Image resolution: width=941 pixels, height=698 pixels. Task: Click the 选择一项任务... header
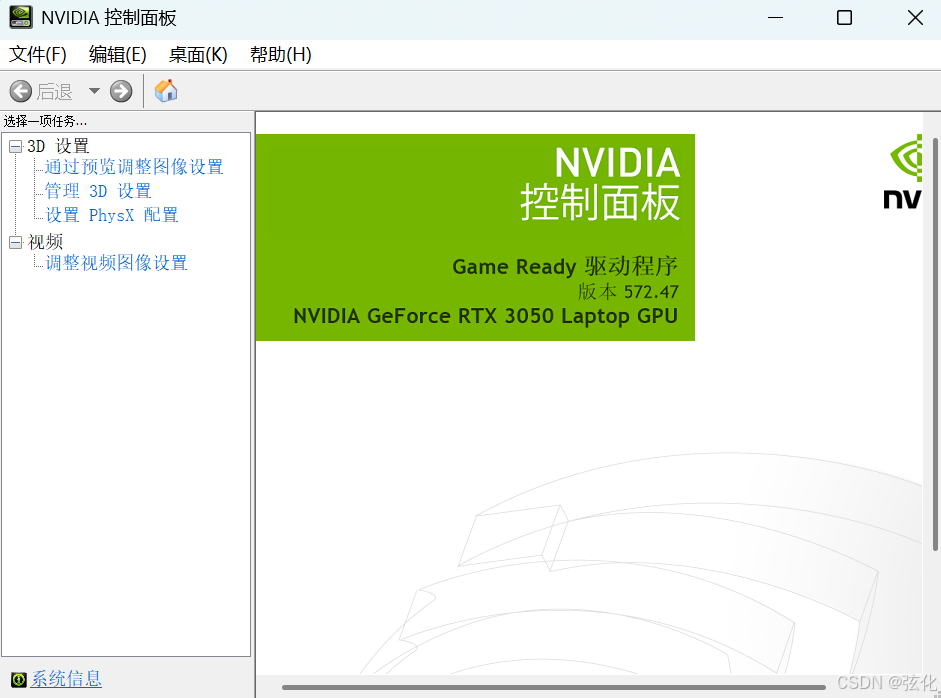[45, 121]
